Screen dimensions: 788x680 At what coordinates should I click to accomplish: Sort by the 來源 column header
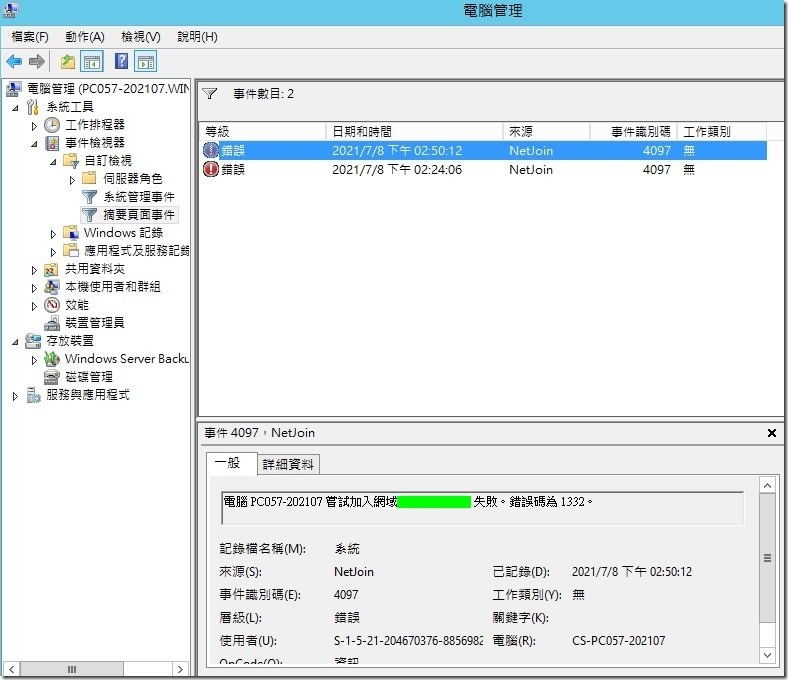(546, 132)
